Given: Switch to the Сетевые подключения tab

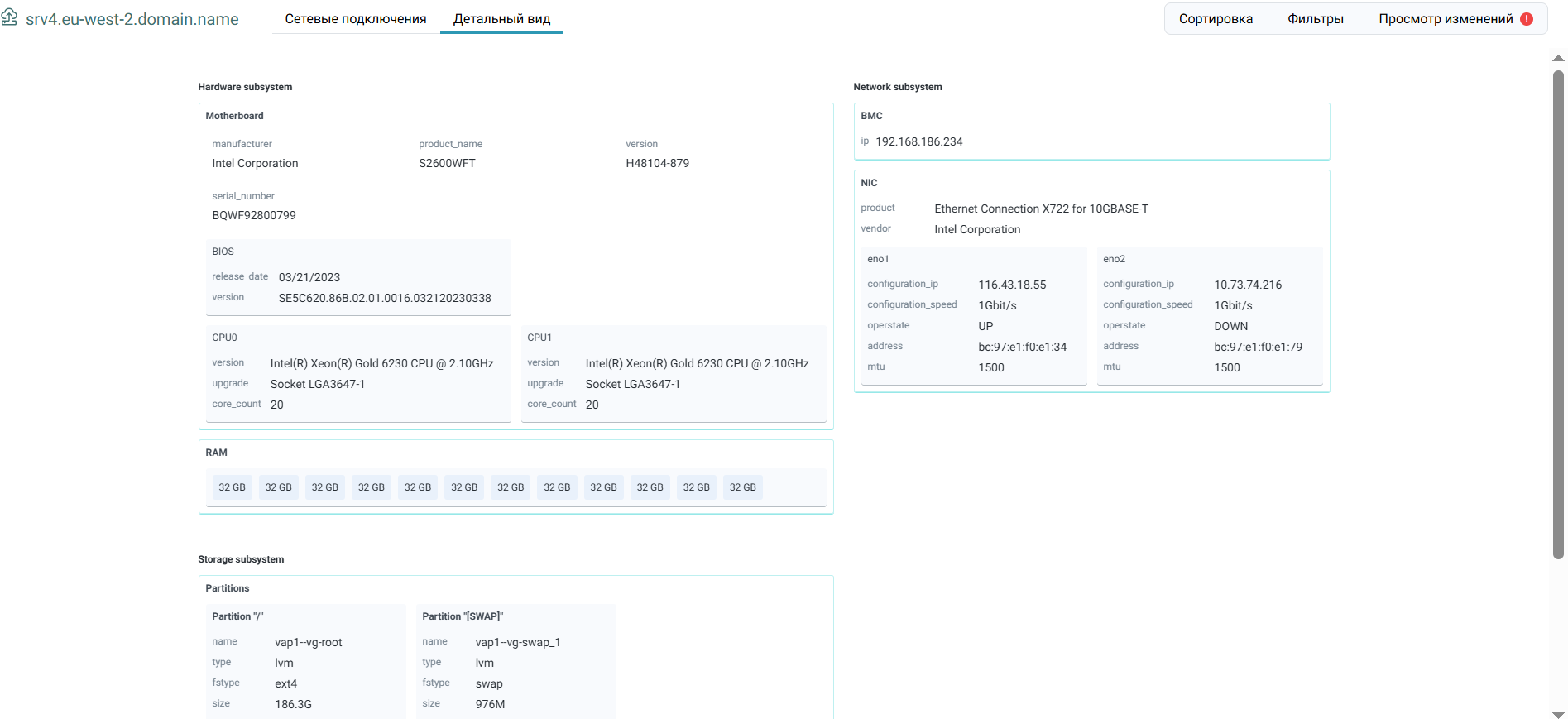Looking at the screenshot, I should click(x=356, y=19).
